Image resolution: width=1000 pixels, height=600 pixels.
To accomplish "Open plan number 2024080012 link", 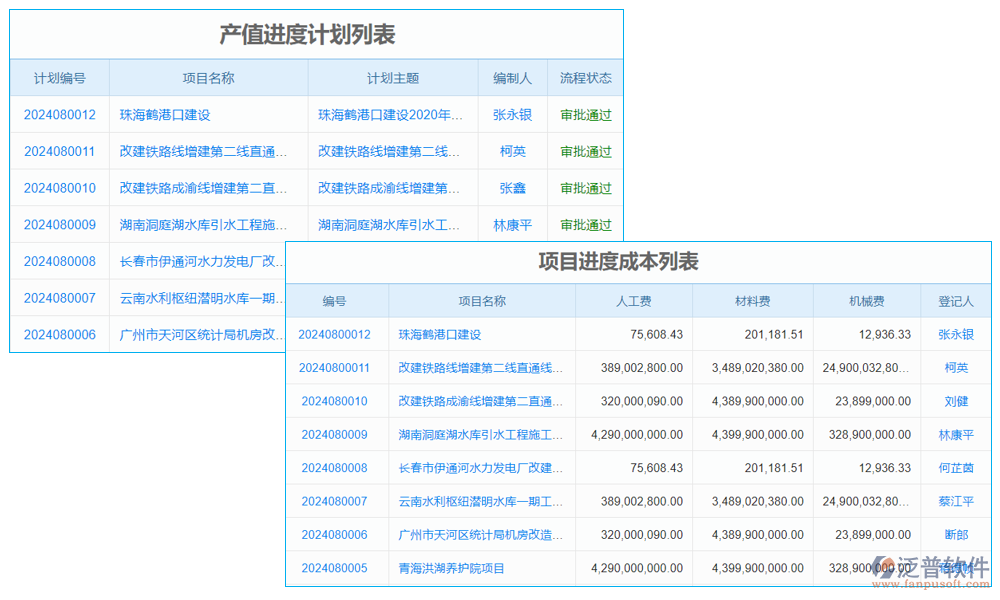I will point(59,114).
